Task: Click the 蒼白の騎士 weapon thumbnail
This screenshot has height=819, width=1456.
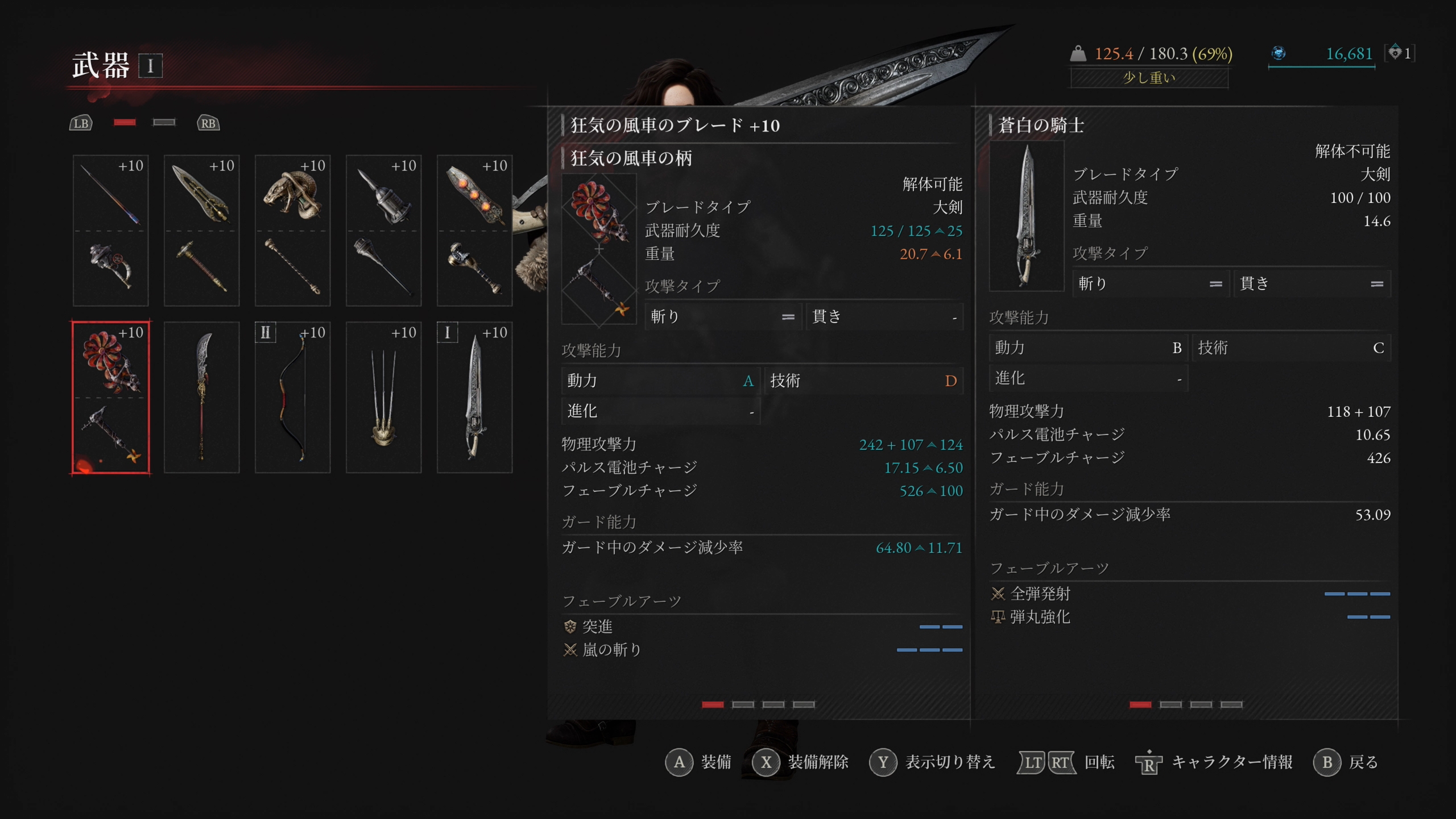Action: click(x=1027, y=216)
